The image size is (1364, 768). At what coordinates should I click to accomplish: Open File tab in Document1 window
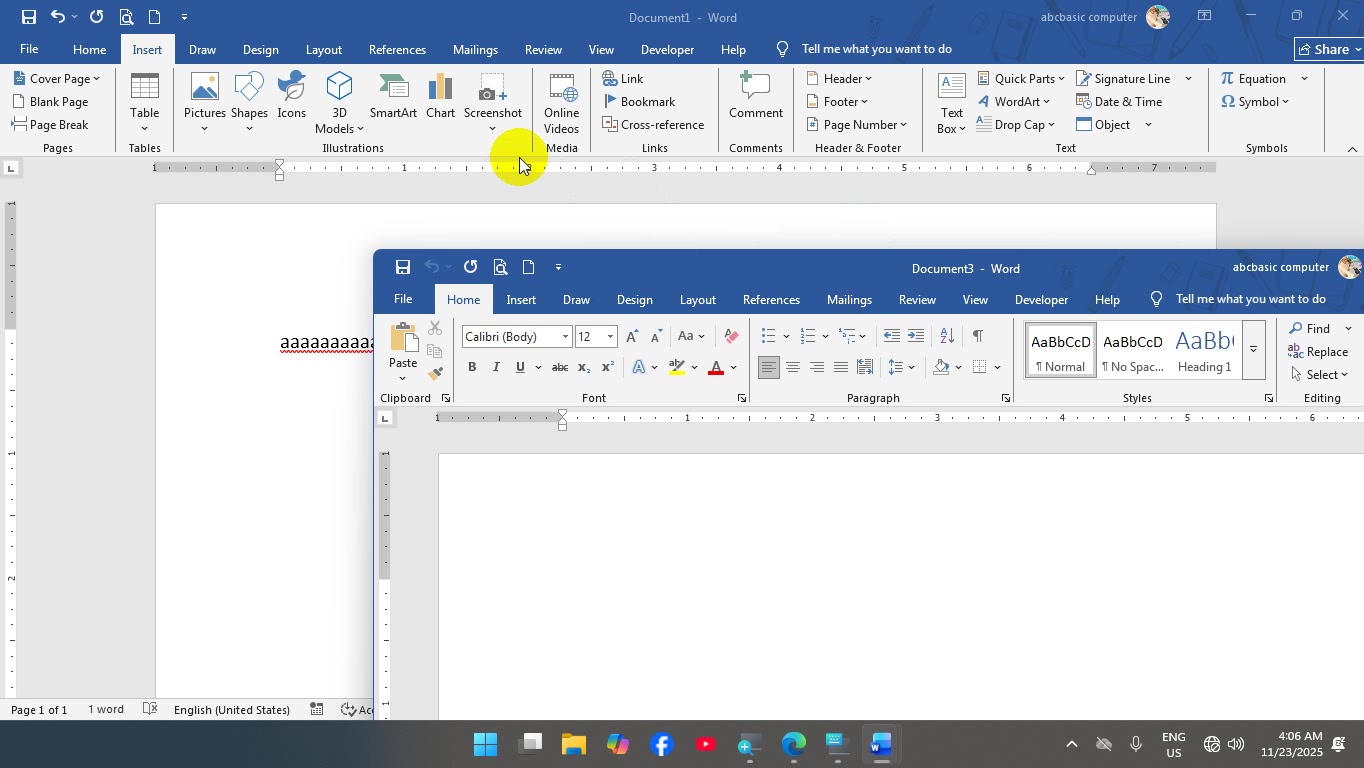pos(29,49)
